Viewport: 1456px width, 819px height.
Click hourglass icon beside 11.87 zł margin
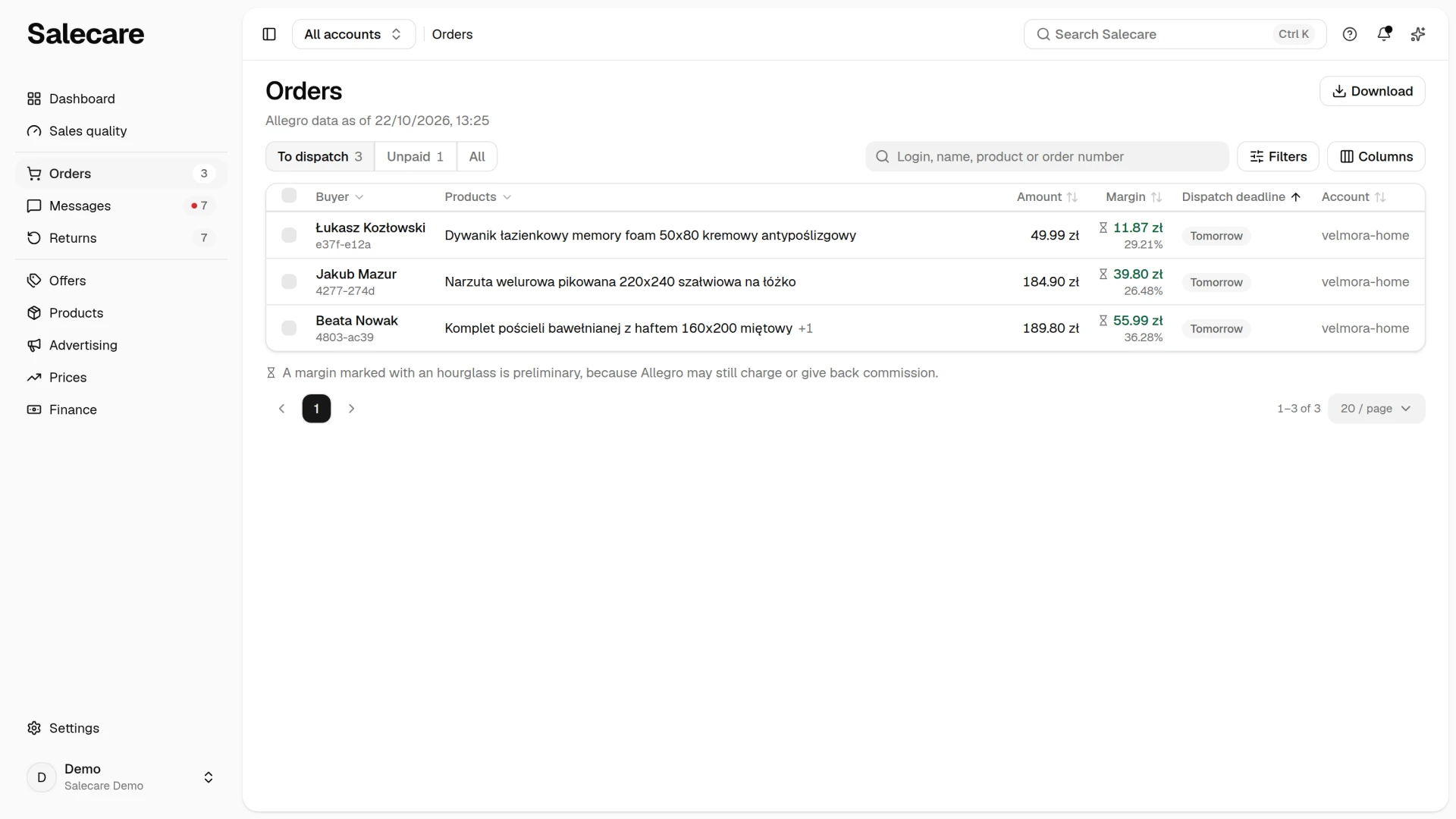(x=1103, y=227)
